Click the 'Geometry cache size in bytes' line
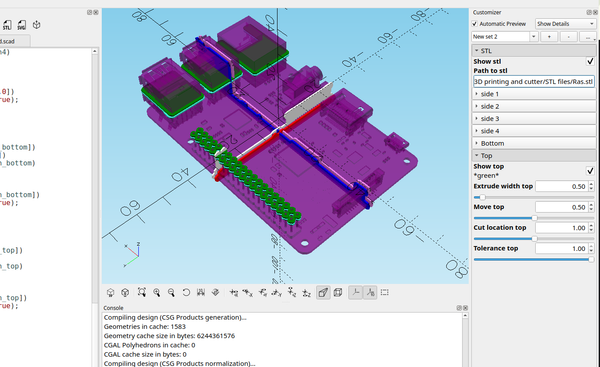The height and width of the screenshot is (367, 600). [x=170, y=336]
